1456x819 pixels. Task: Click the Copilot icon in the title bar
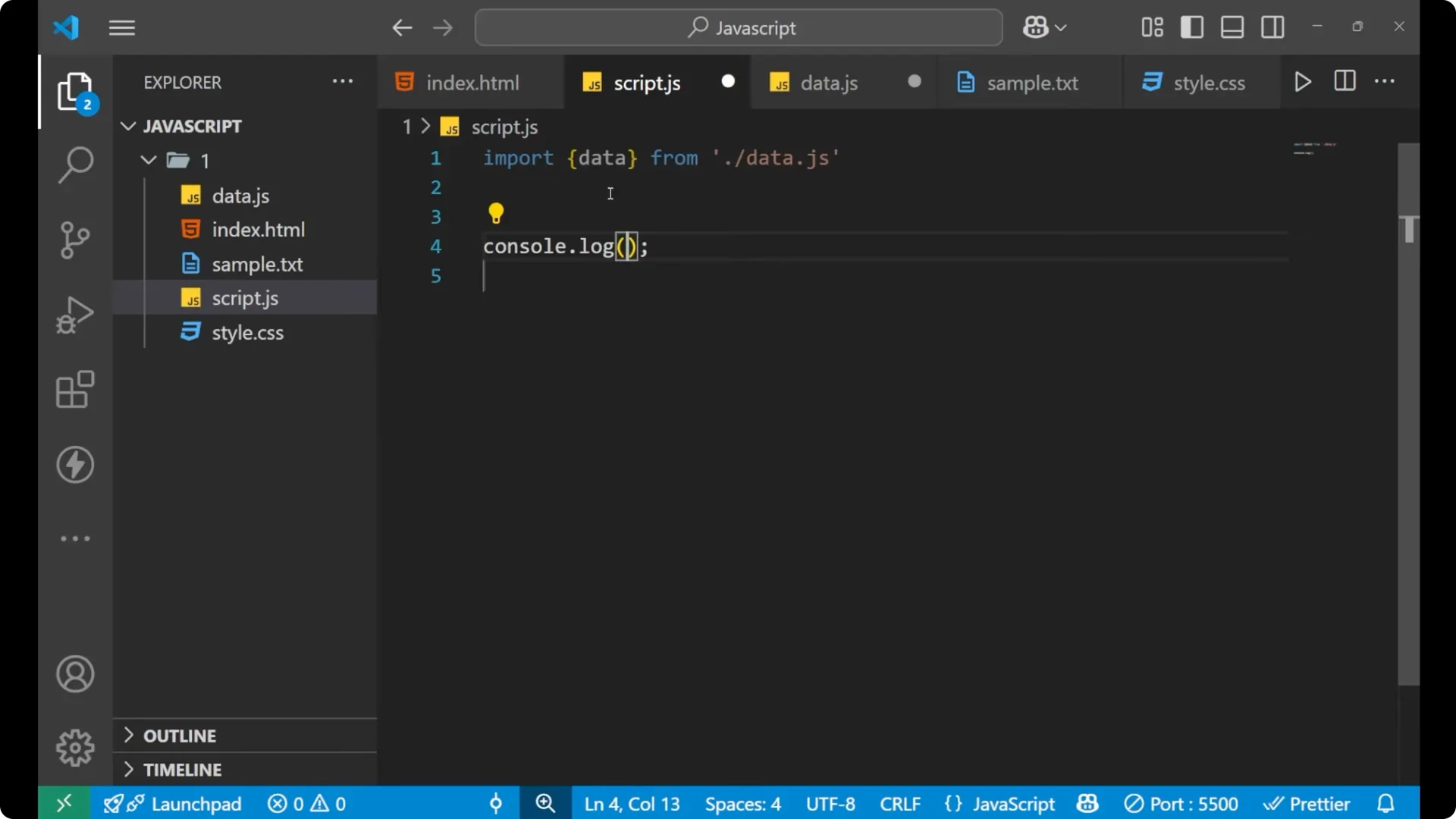coord(1037,27)
